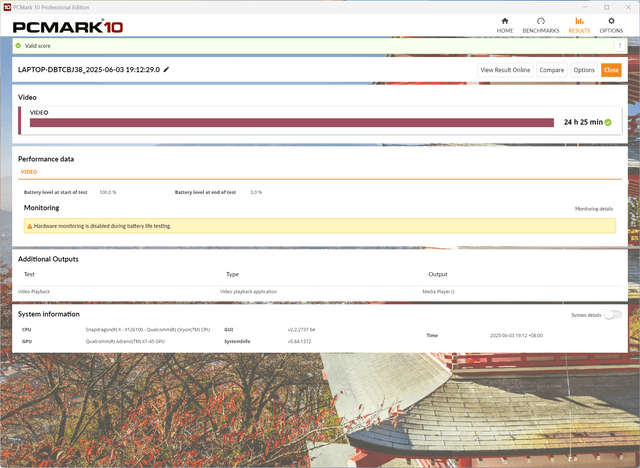
Task: Click the orange Close button
Action: coord(611,70)
